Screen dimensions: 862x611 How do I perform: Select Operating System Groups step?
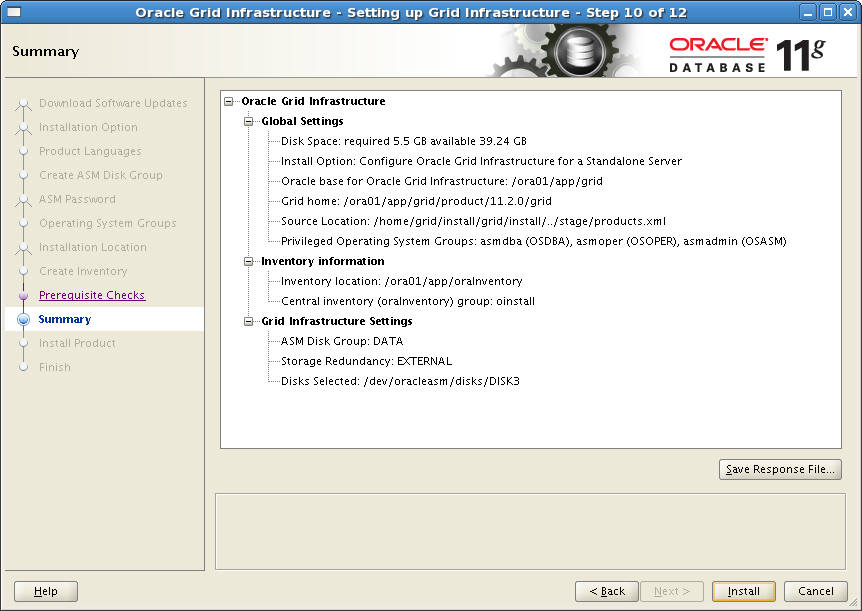[x=108, y=223]
